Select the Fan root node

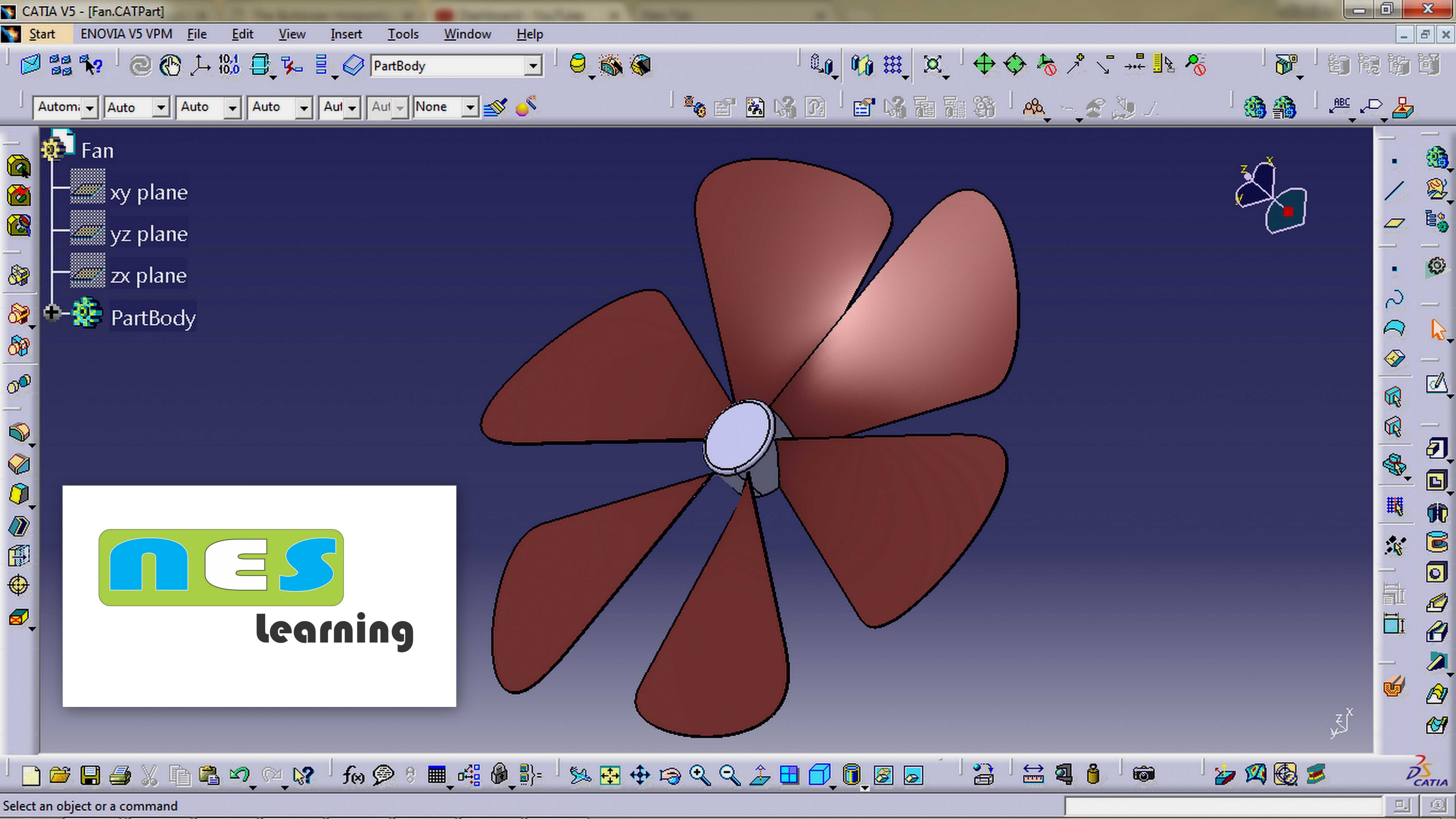(x=97, y=151)
